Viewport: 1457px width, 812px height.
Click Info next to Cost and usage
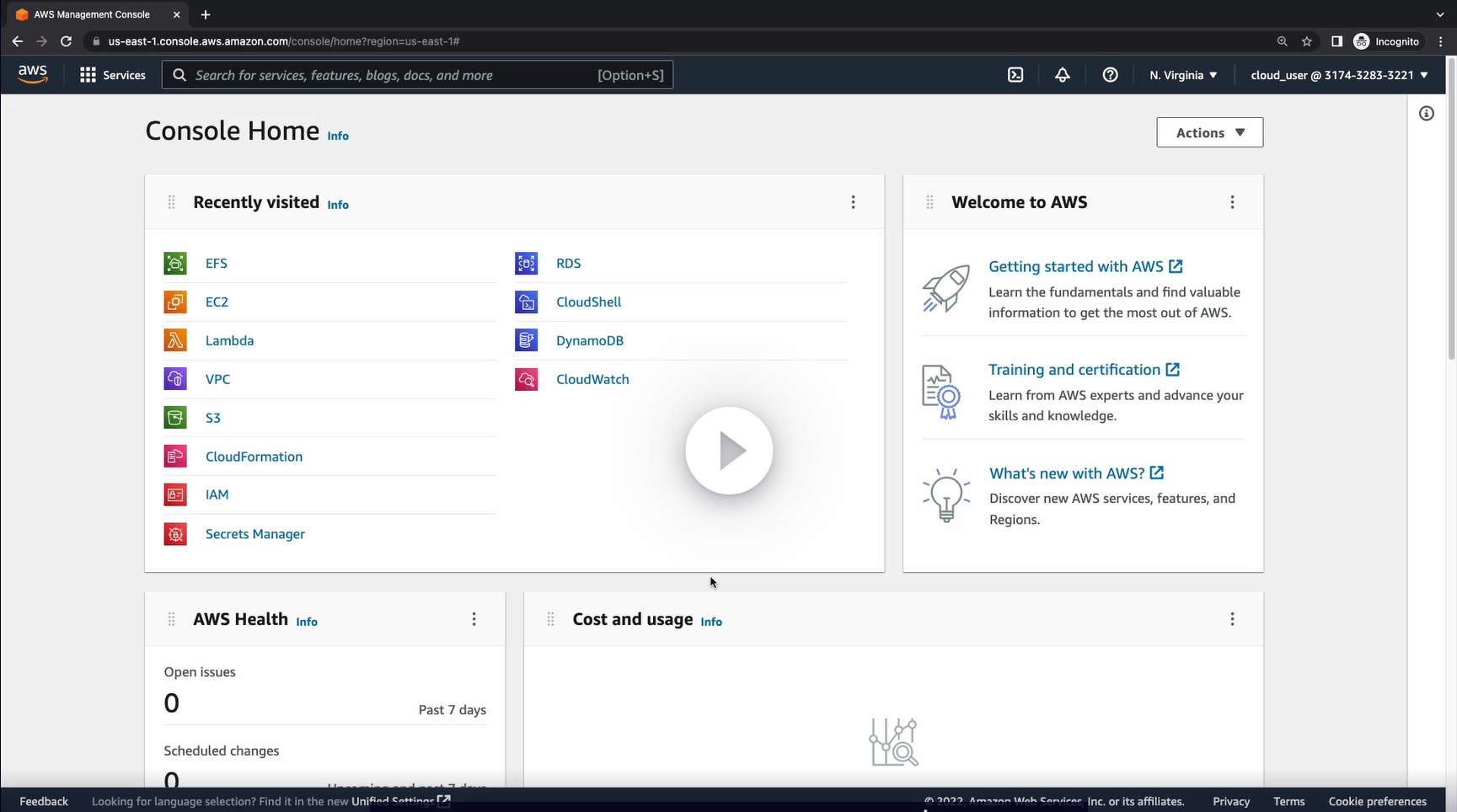711,622
